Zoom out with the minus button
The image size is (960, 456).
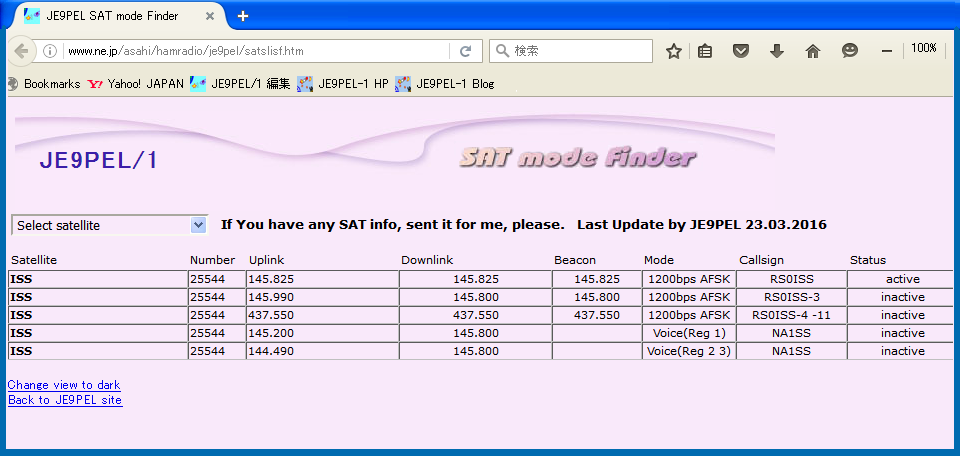(x=887, y=51)
